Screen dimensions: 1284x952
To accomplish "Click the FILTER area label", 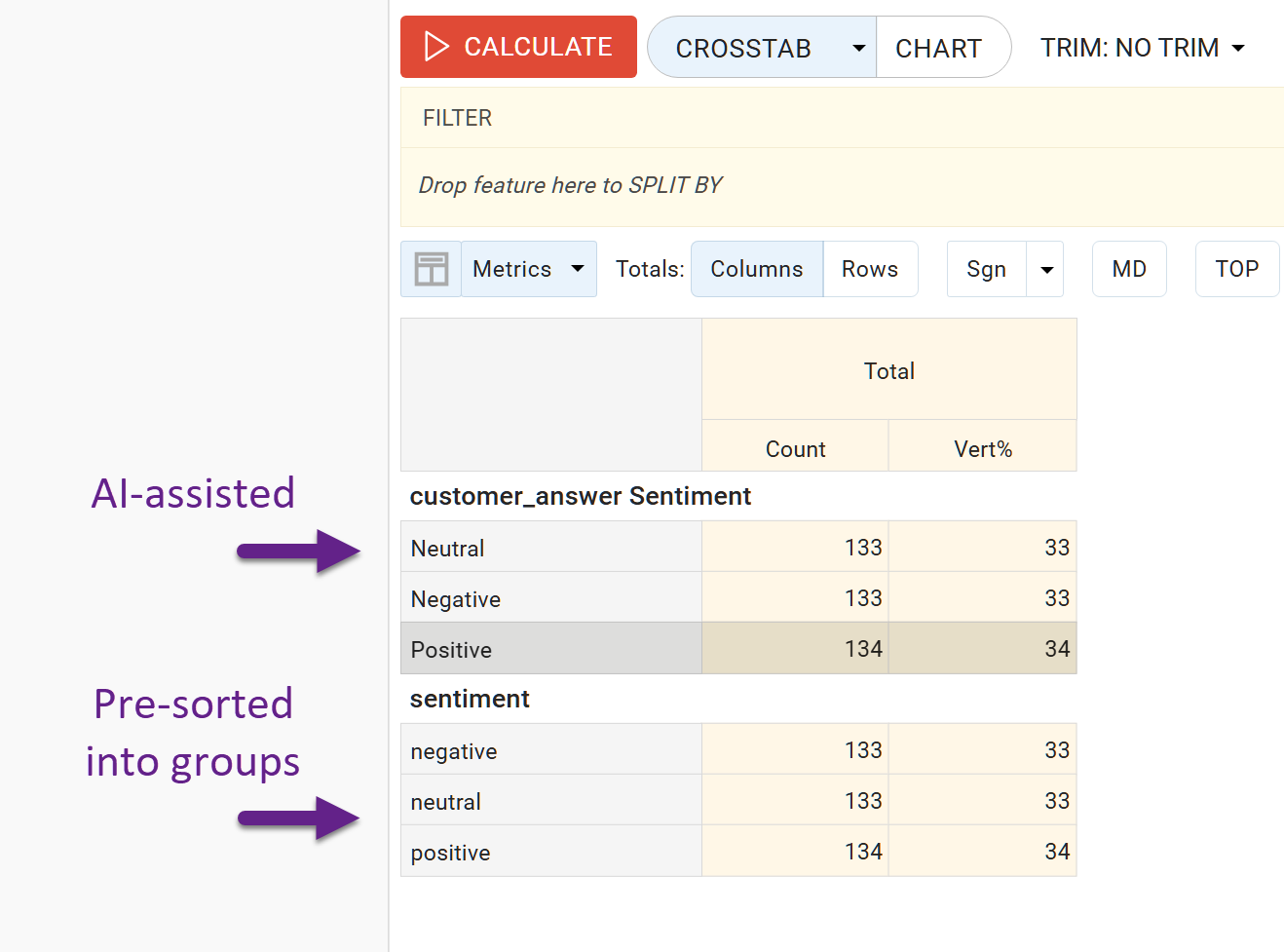I will click(457, 118).
